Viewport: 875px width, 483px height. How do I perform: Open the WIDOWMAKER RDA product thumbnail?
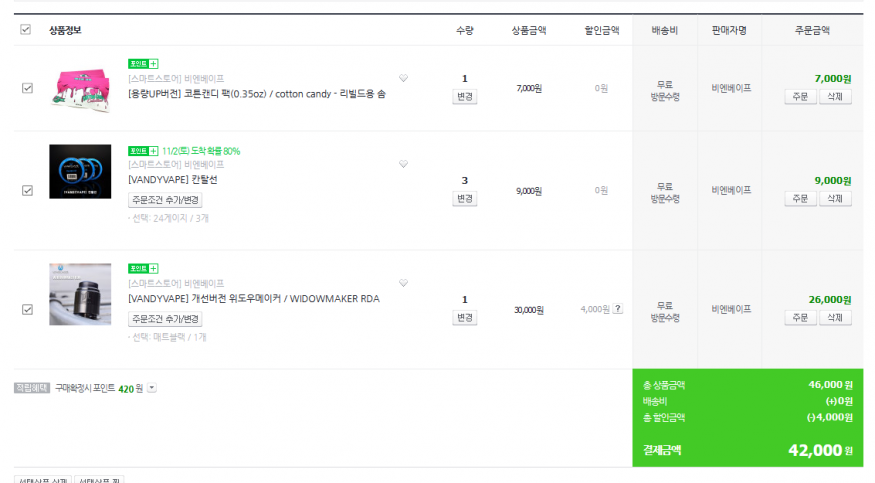point(80,294)
